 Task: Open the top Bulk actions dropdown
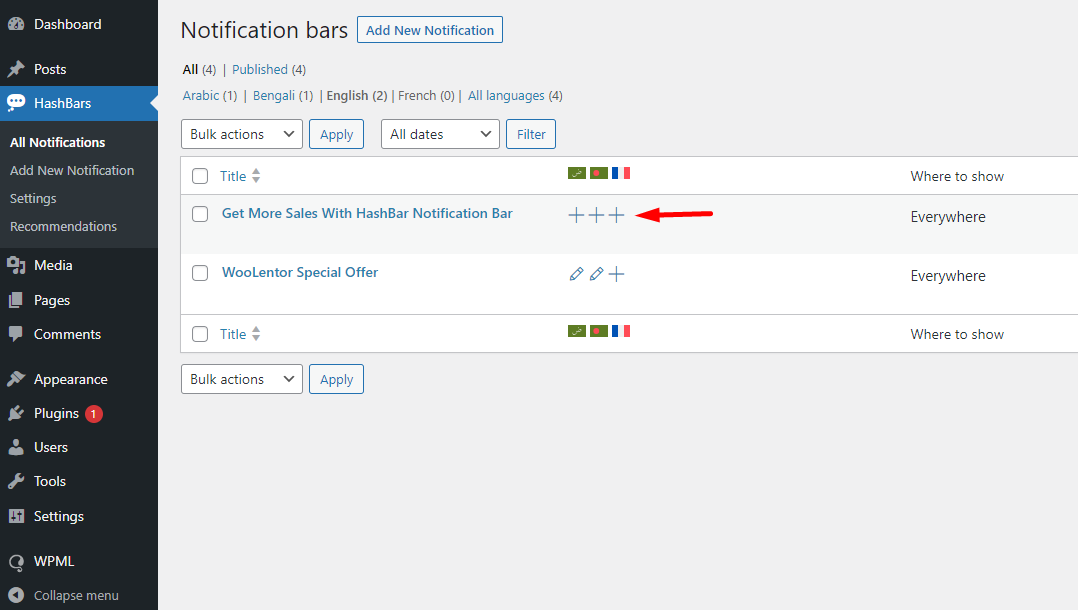(x=241, y=134)
